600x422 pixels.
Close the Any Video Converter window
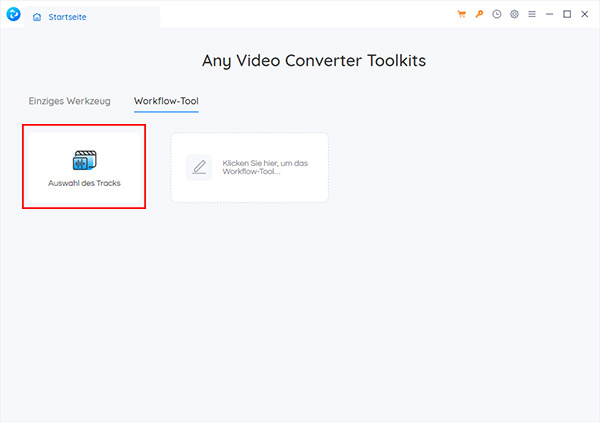pyautogui.click(x=585, y=15)
